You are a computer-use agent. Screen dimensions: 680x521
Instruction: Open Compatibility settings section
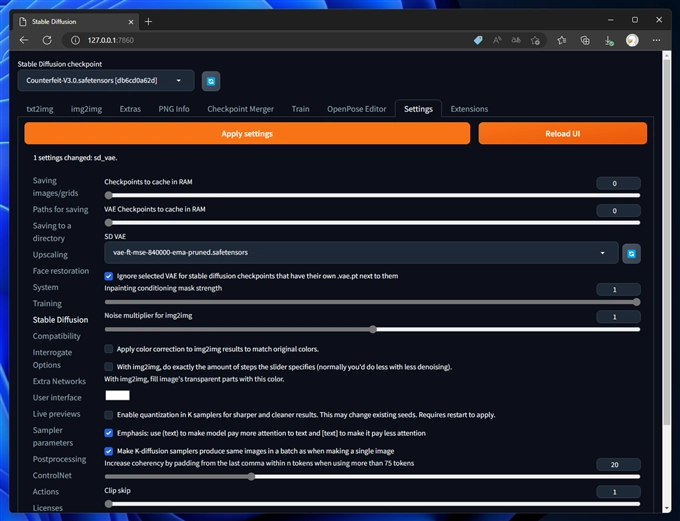coord(56,336)
